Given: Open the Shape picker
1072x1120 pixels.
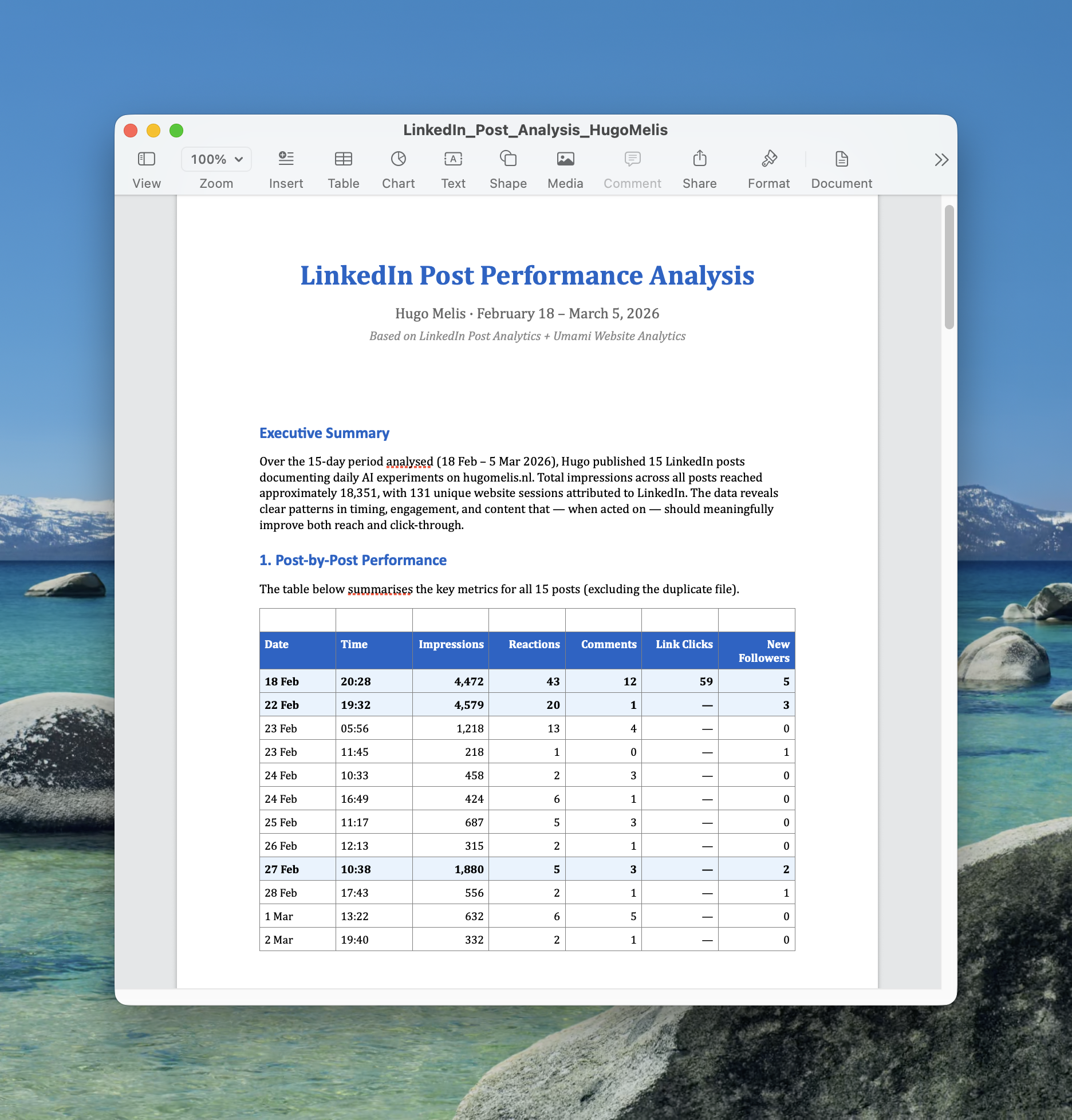Looking at the screenshot, I should 508,159.
